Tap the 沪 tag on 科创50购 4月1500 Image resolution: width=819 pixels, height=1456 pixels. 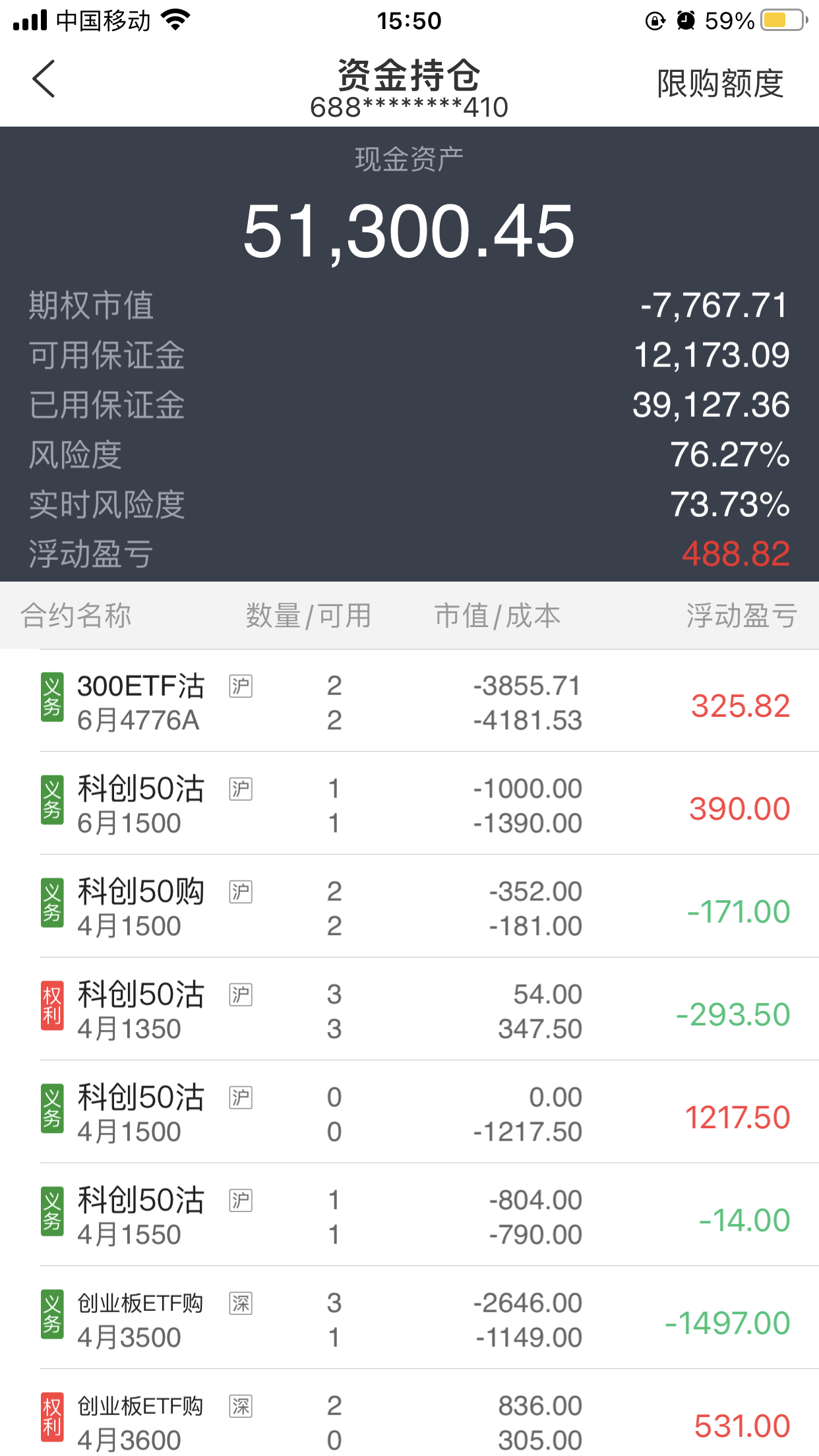pos(241,892)
